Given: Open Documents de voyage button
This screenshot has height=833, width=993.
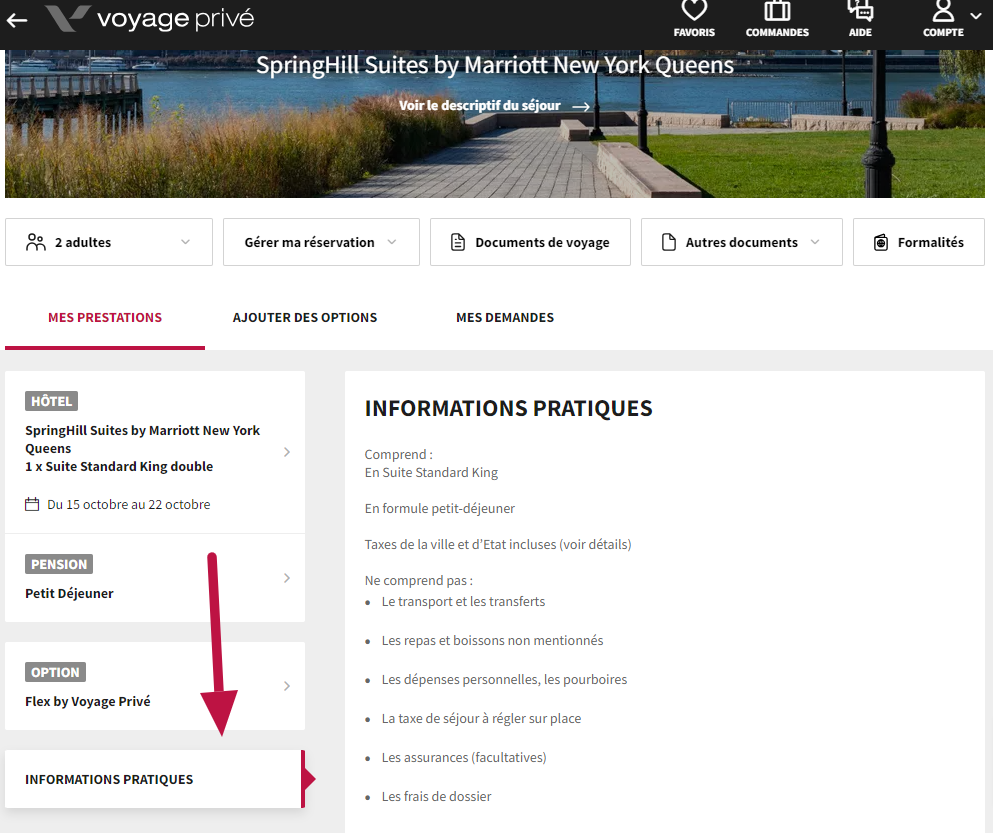Looking at the screenshot, I should 530,242.
